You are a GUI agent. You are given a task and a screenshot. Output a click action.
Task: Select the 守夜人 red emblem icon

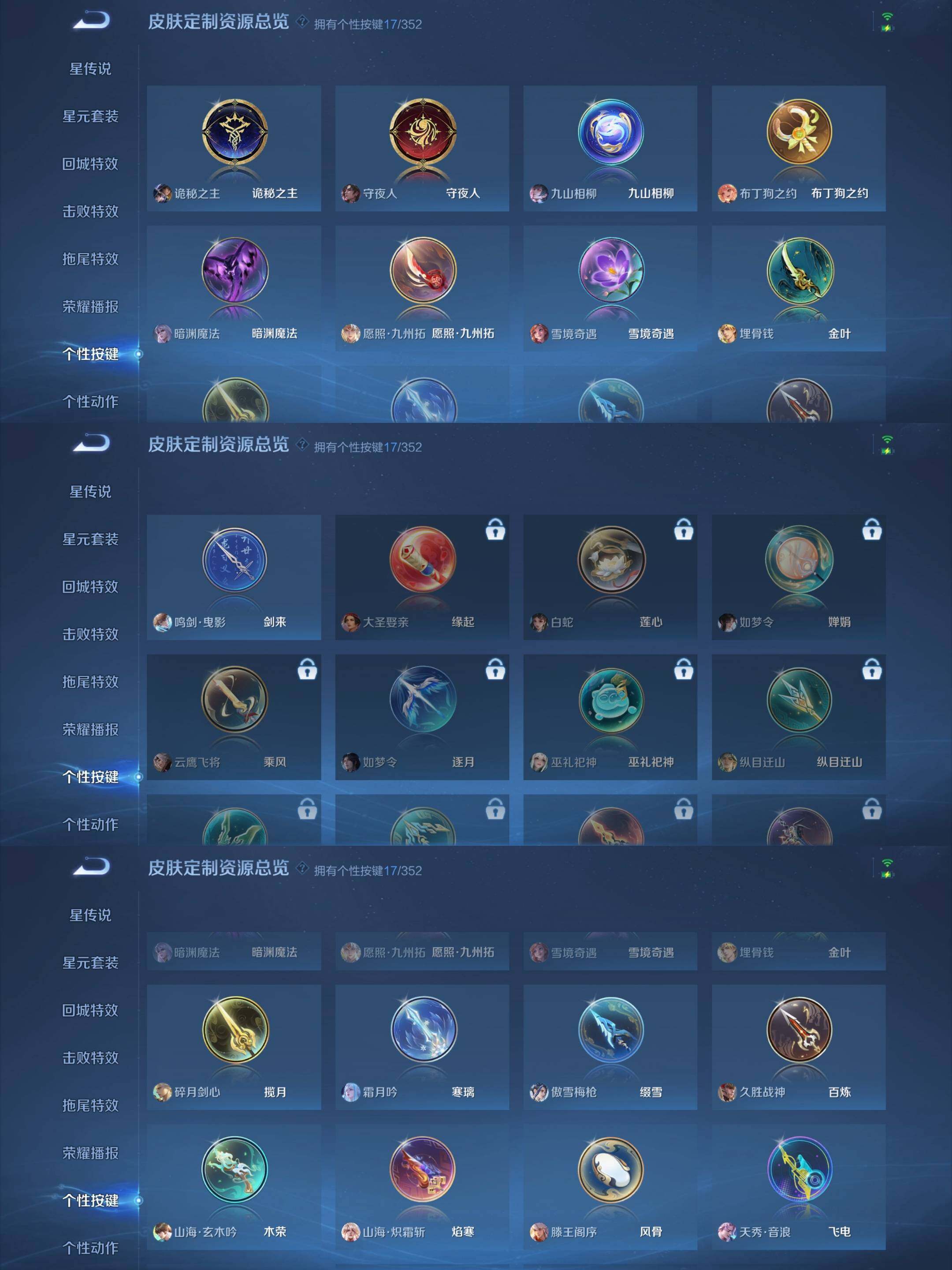click(x=422, y=131)
